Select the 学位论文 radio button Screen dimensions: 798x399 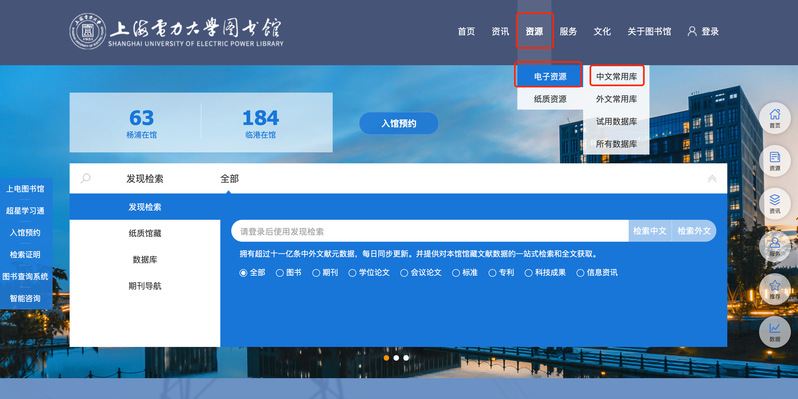pos(352,273)
